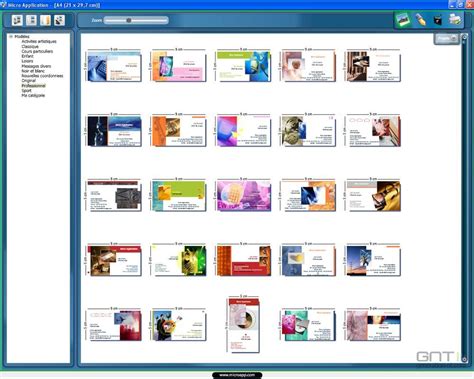The height and width of the screenshot is (379, 474).
Task: Select the Loisirs category
Action: [x=27, y=61]
